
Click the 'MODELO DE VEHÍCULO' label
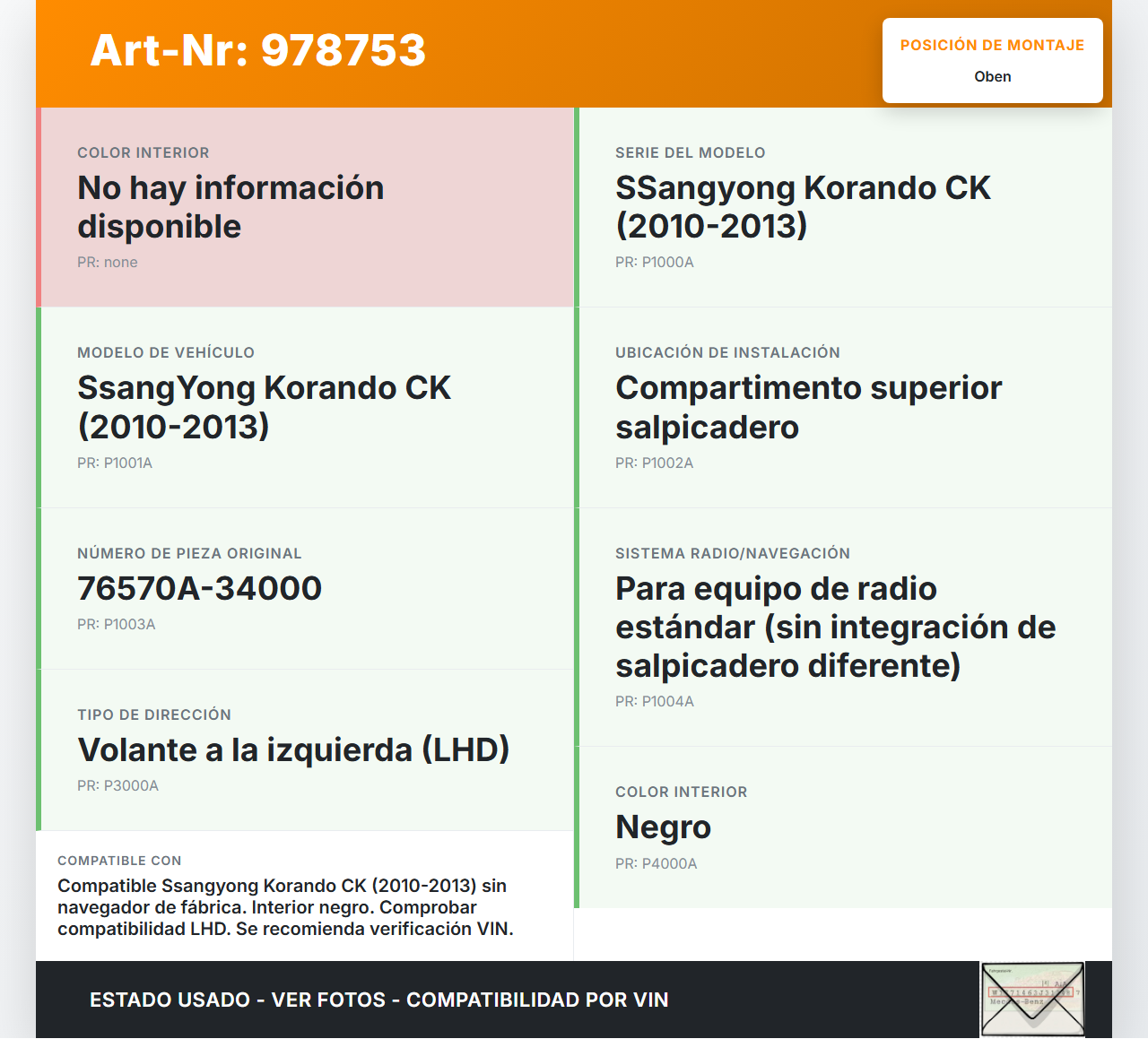point(166,352)
